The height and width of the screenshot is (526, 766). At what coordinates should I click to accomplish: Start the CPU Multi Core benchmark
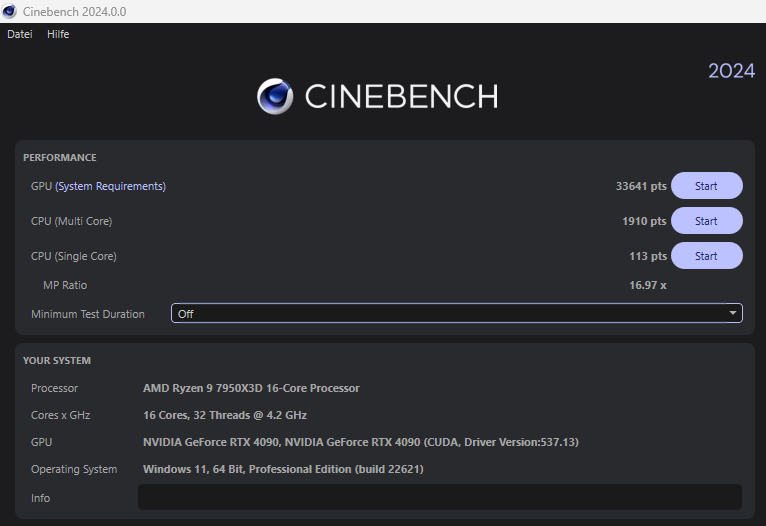706,221
